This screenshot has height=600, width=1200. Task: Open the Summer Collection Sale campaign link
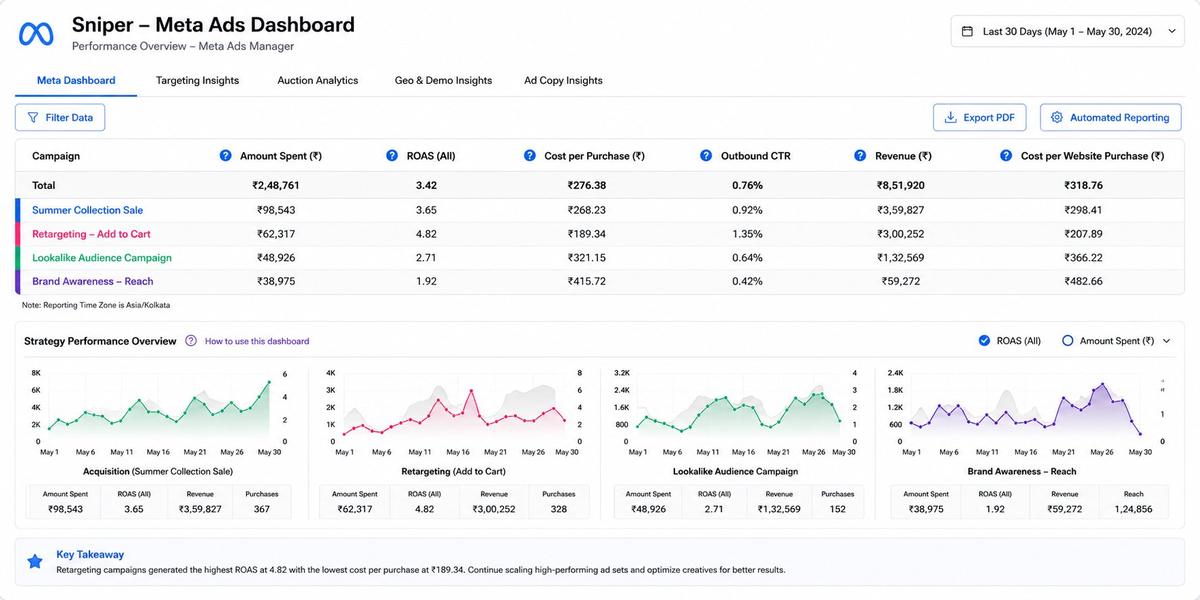(87, 210)
